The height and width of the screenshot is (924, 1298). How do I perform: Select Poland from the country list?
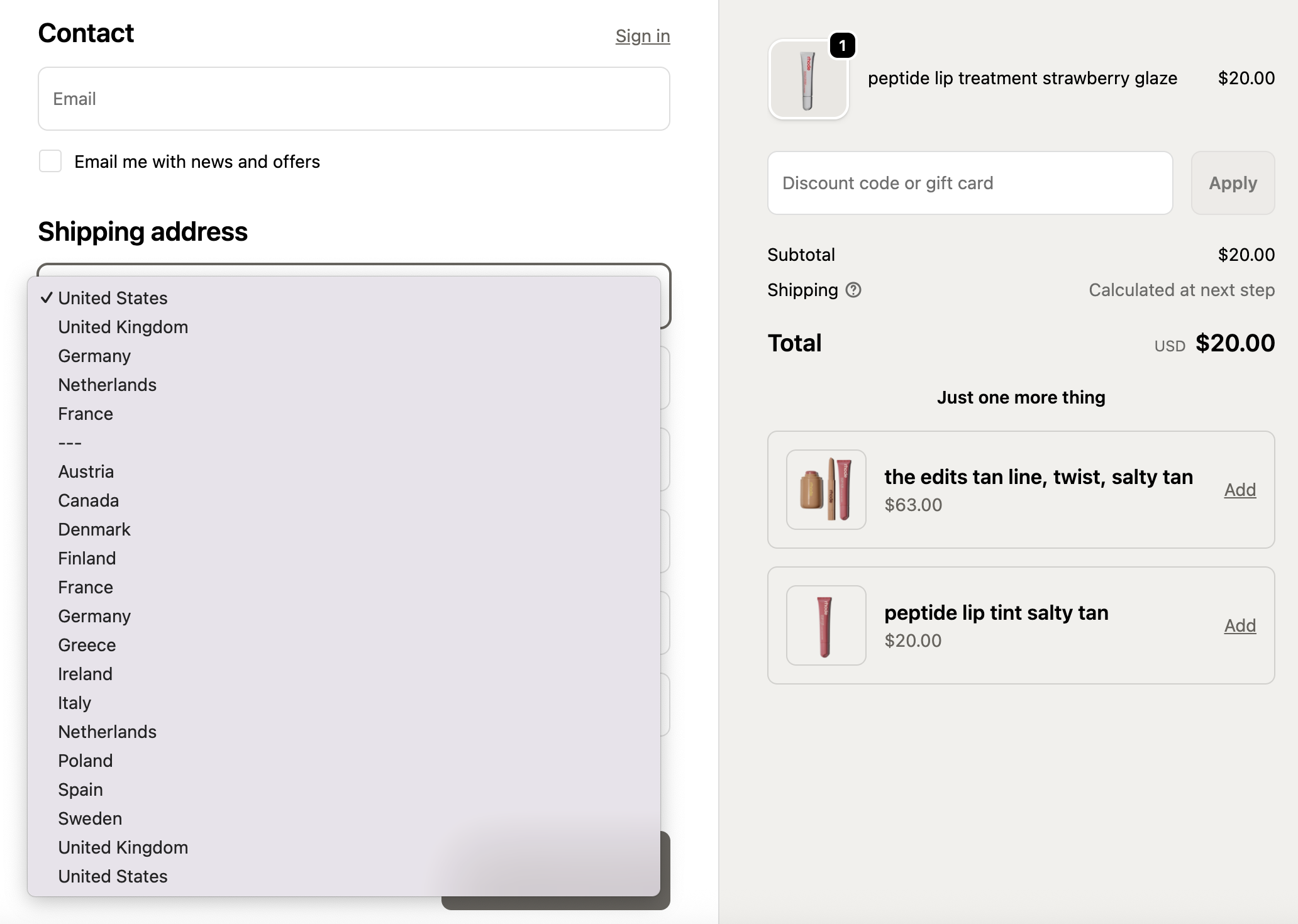86,761
